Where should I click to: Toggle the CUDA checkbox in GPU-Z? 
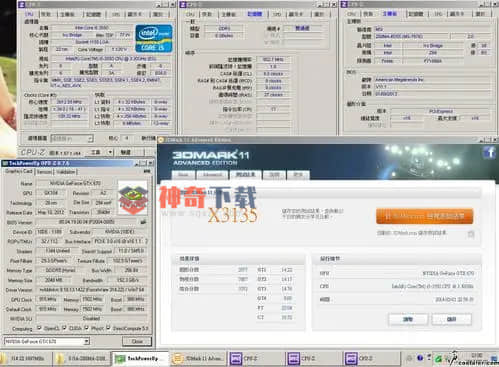[x=64, y=328]
